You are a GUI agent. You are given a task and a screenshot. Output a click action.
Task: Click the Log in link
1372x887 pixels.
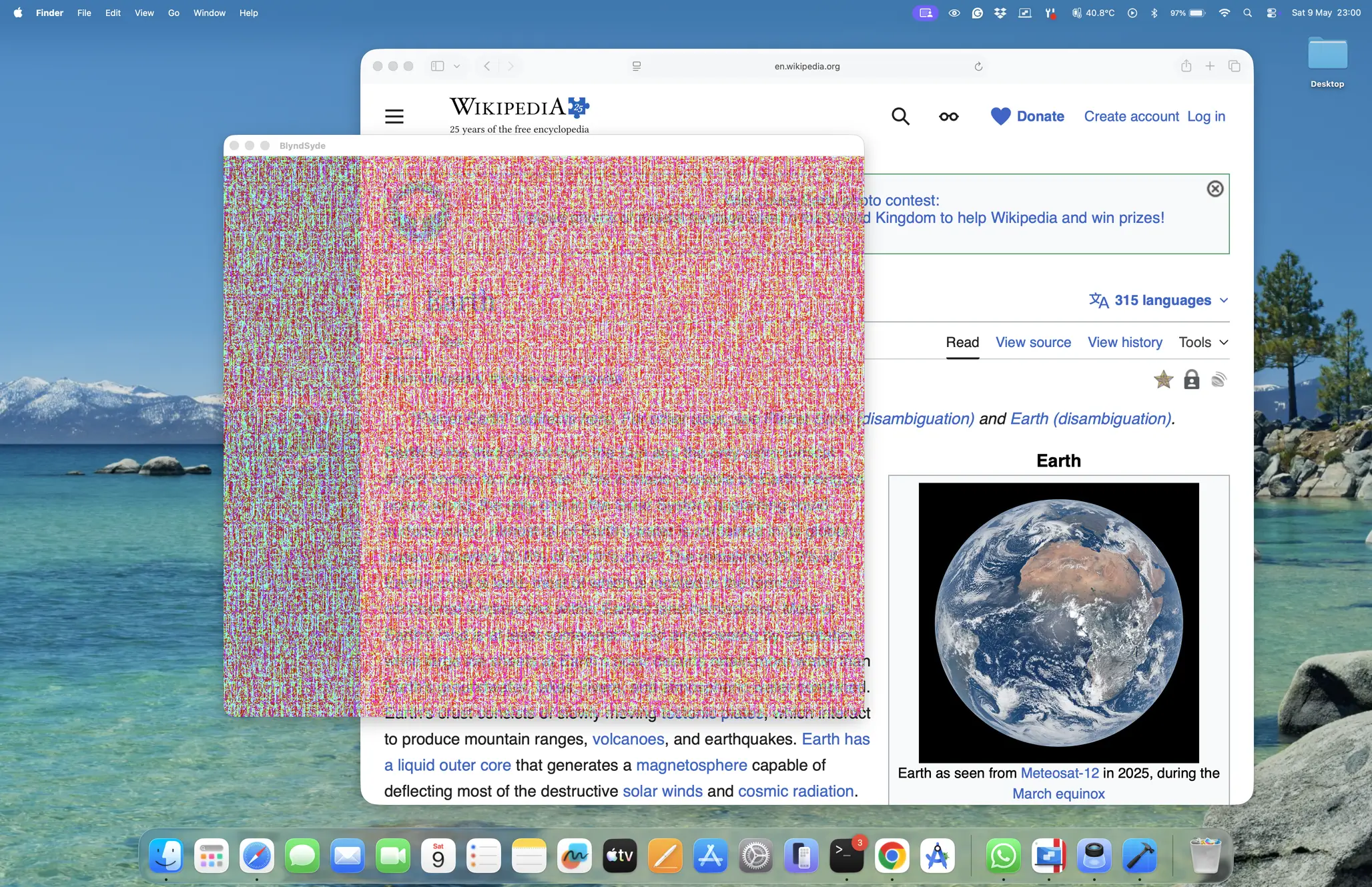click(1206, 116)
